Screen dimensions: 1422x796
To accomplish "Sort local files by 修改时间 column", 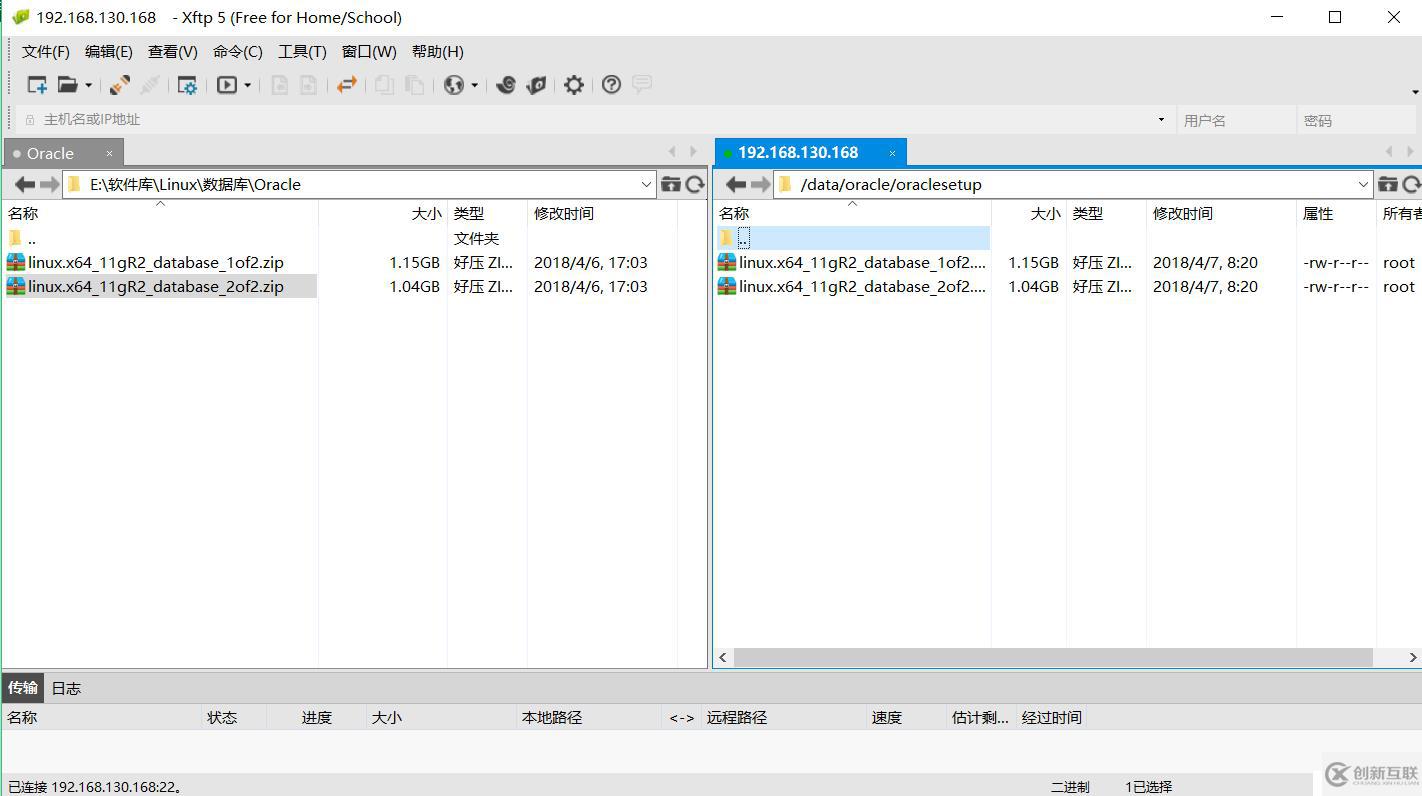I will [x=564, y=213].
